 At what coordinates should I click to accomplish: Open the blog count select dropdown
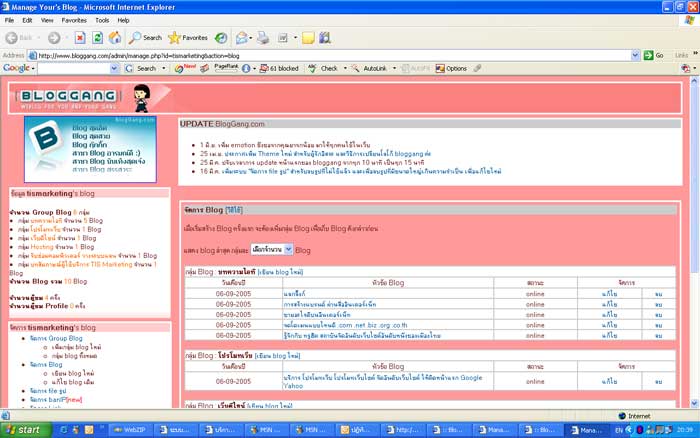click(271, 250)
